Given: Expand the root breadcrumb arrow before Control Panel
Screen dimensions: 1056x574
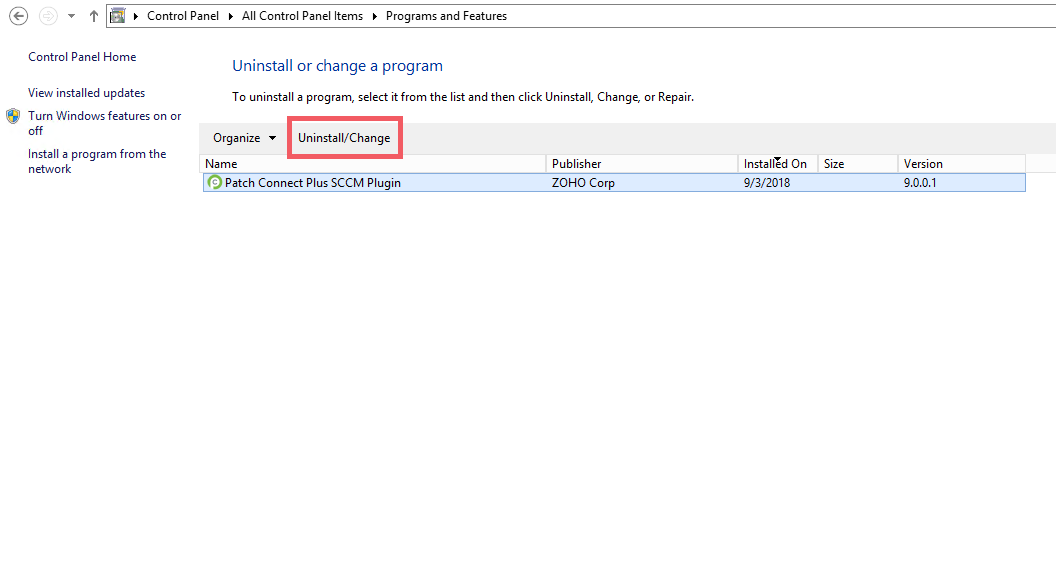Looking at the screenshot, I should pos(136,16).
